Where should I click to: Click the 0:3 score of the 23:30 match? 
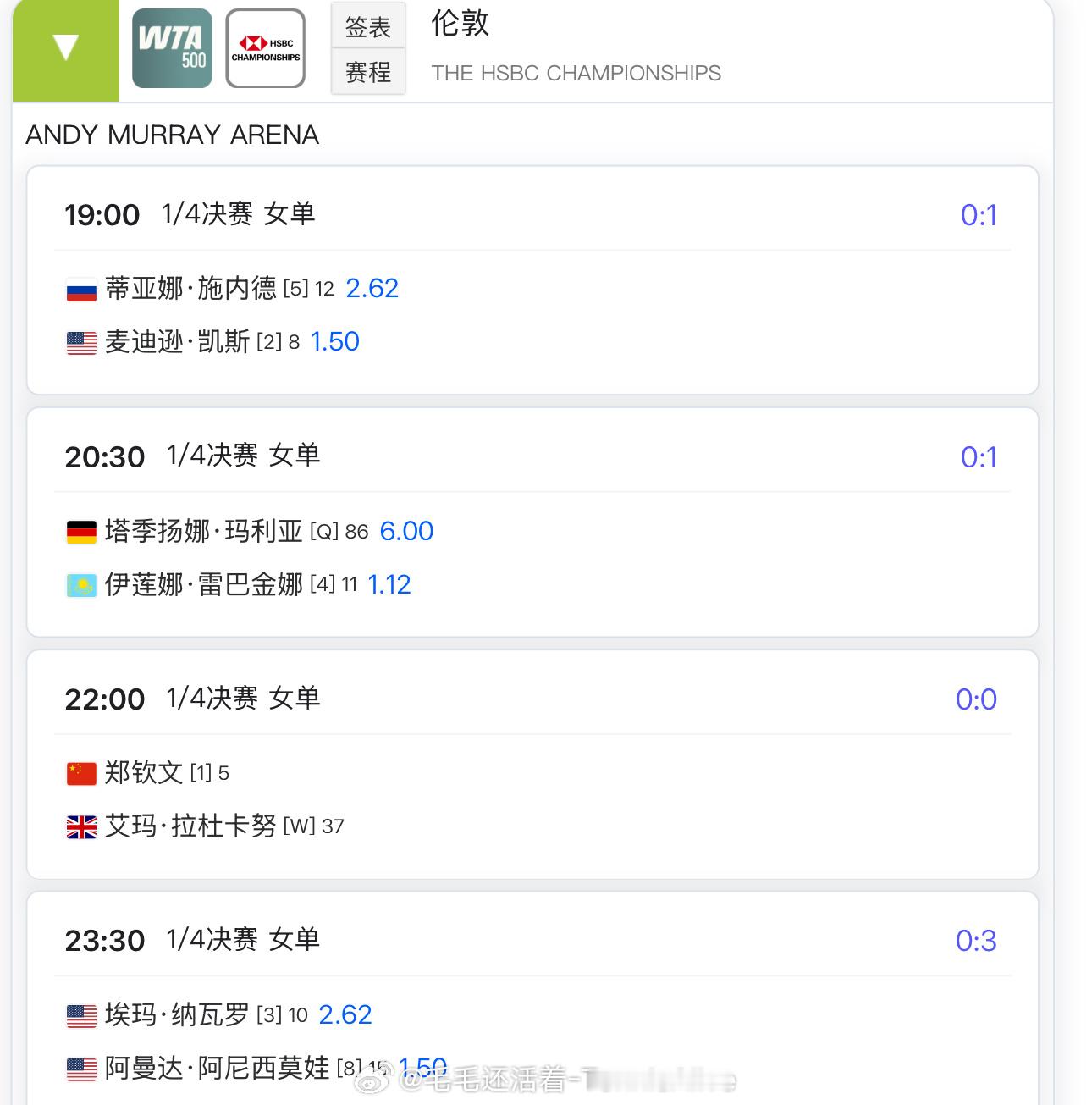(976, 941)
